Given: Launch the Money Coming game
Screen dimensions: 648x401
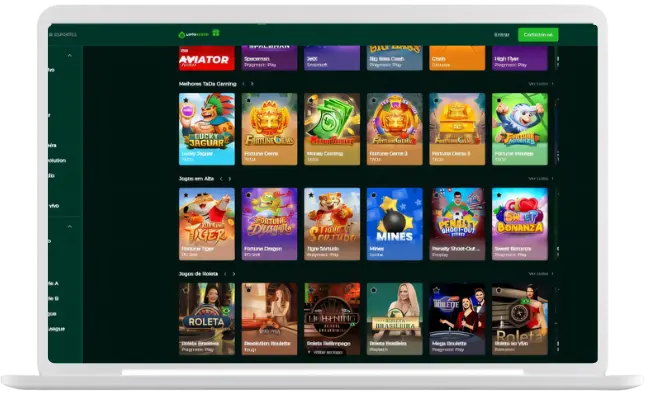Looking at the screenshot, I should [x=332, y=129].
